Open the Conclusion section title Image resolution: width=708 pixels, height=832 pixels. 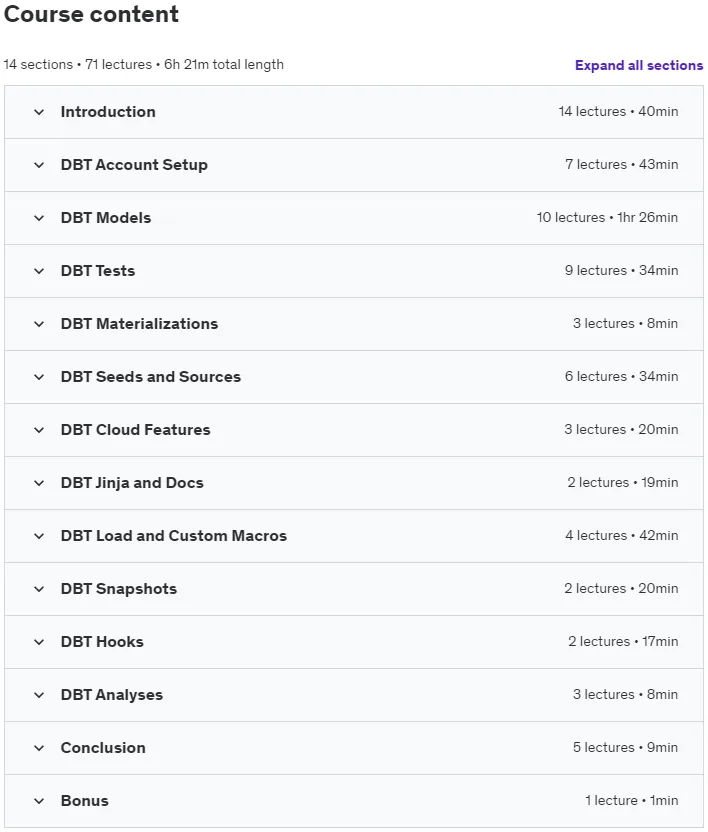click(103, 748)
